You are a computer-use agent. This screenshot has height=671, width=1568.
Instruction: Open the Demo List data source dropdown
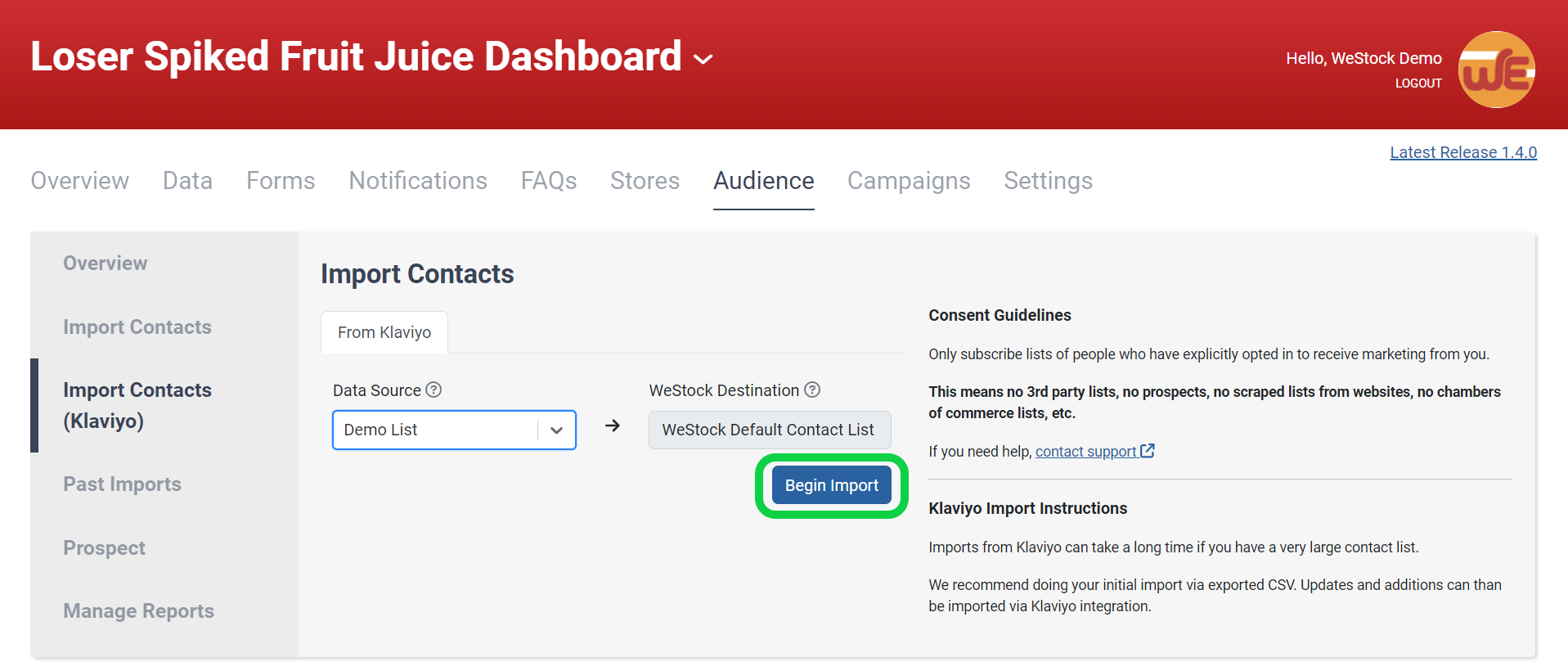(454, 430)
